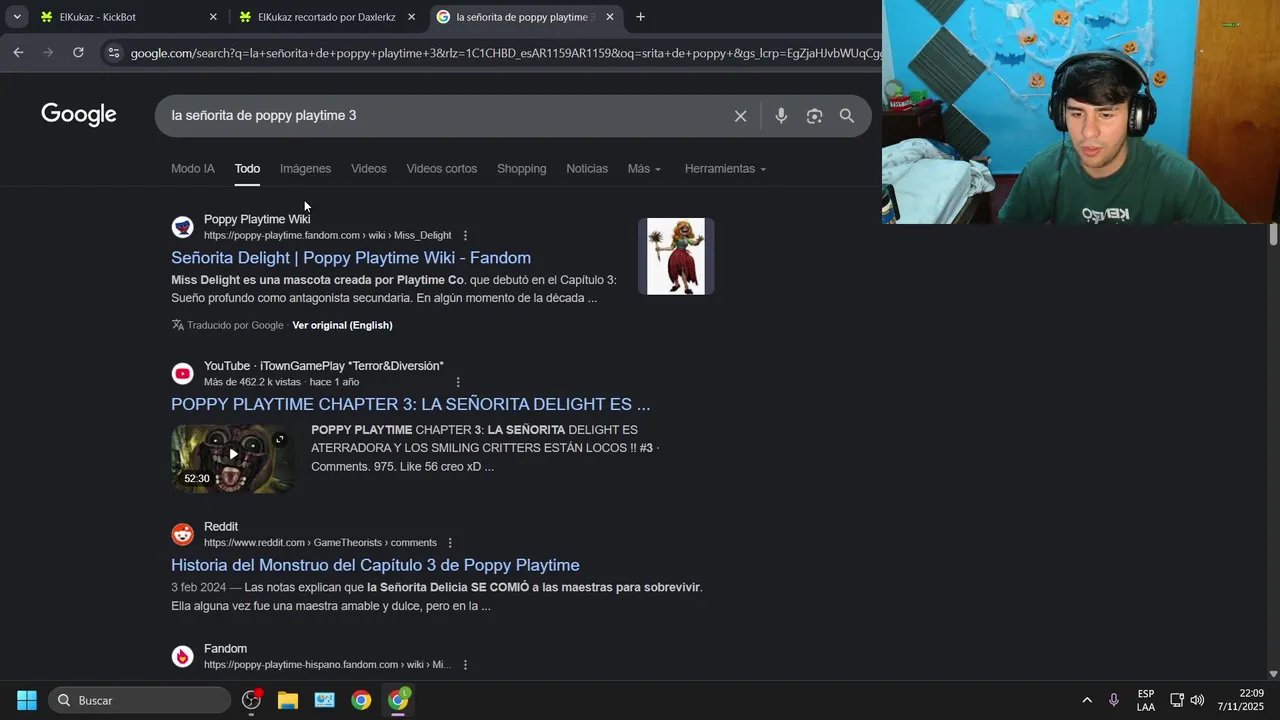This screenshot has width=1280, height=720.
Task: Click the page vertical scrollbar thumb
Action: 1273,235
